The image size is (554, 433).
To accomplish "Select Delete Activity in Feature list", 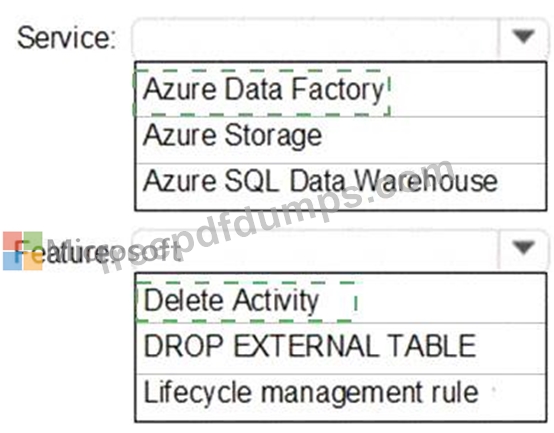I will [231, 301].
